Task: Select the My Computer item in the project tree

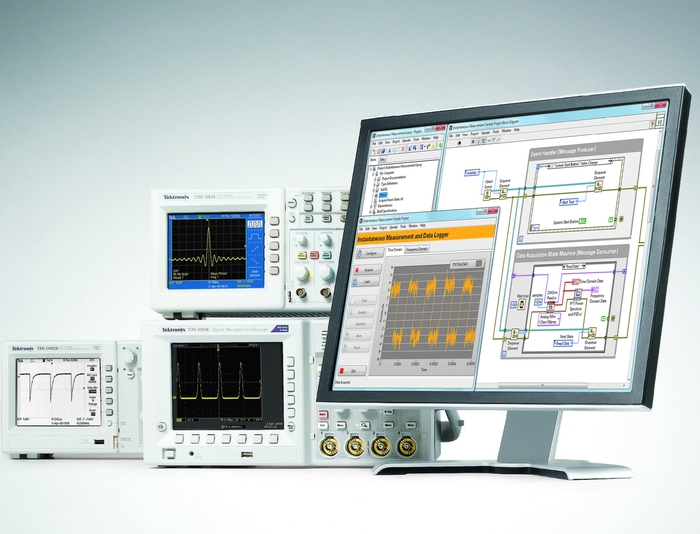Action: pos(386,173)
